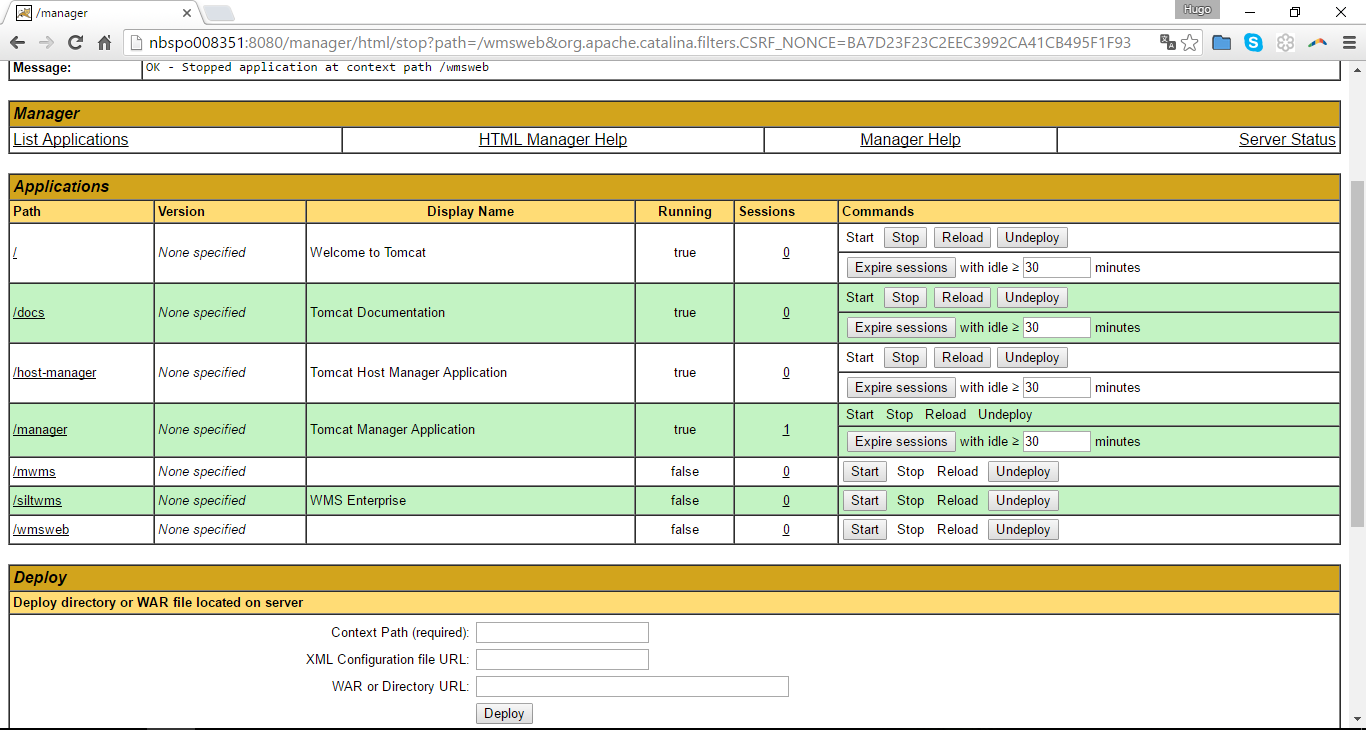Reload the /host-manager application
Image resolution: width=1366 pixels, height=730 pixels.
coord(962,357)
